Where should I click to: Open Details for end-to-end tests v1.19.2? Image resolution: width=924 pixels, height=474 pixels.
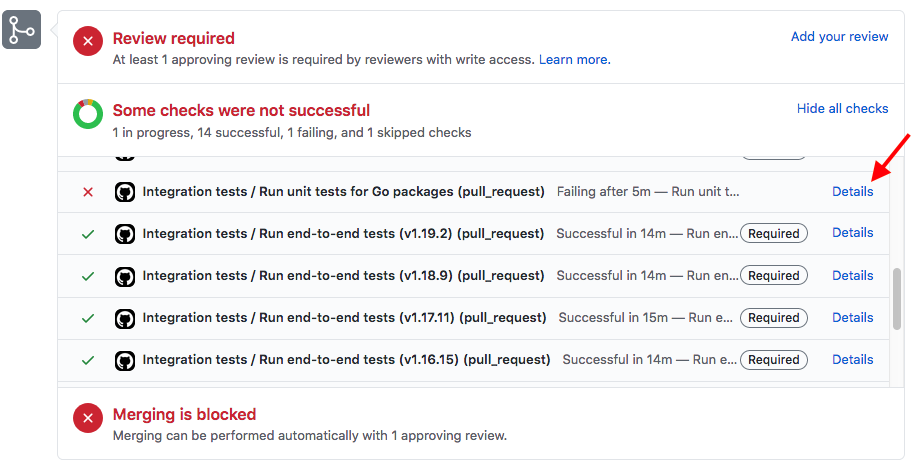click(852, 233)
